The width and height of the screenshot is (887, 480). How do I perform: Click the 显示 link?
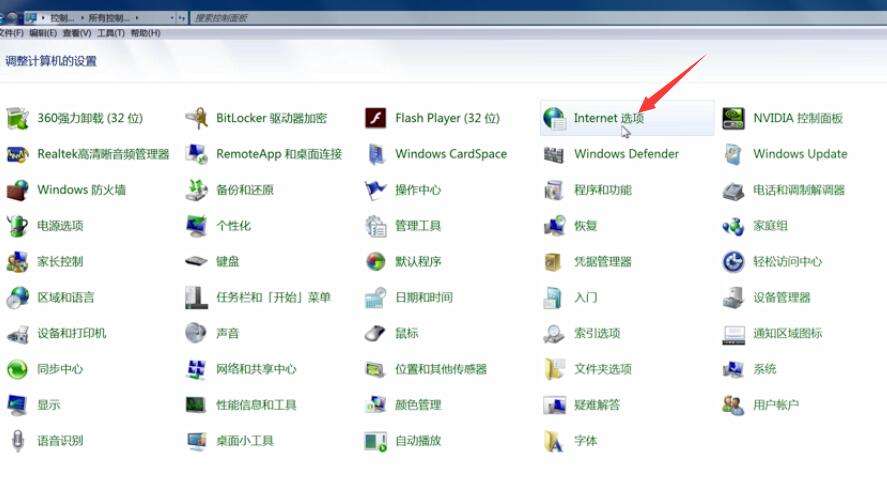pyautogui.click(x=49, y=405)
